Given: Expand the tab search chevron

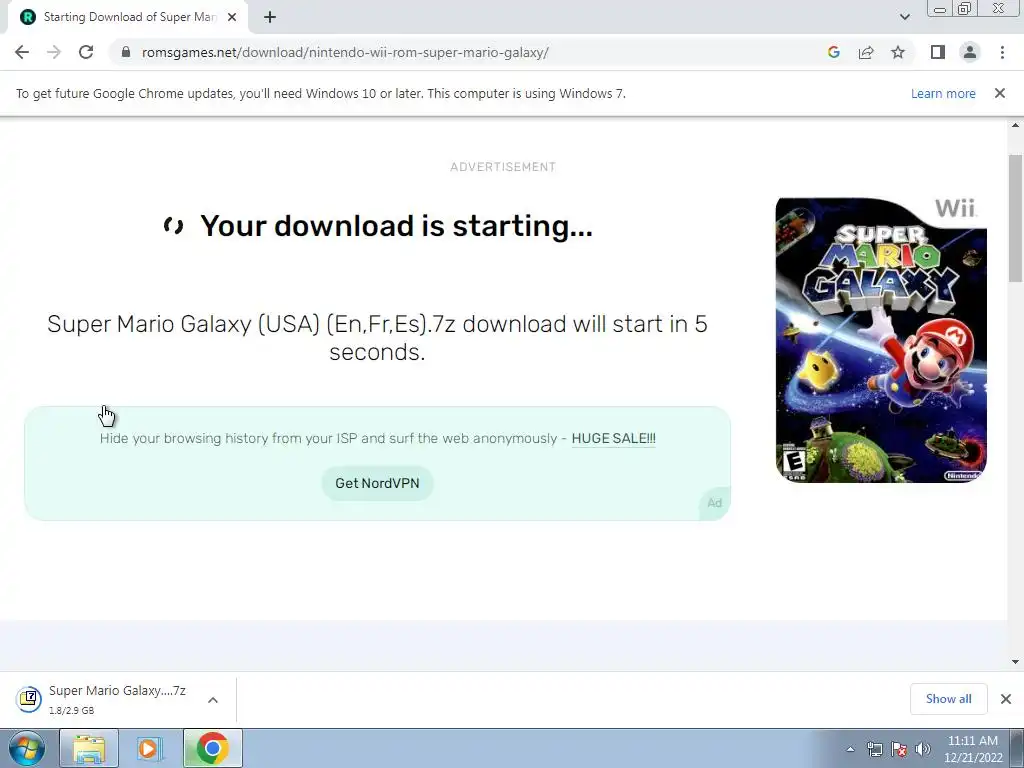Looking at the screenshot, I should (904, 18).
